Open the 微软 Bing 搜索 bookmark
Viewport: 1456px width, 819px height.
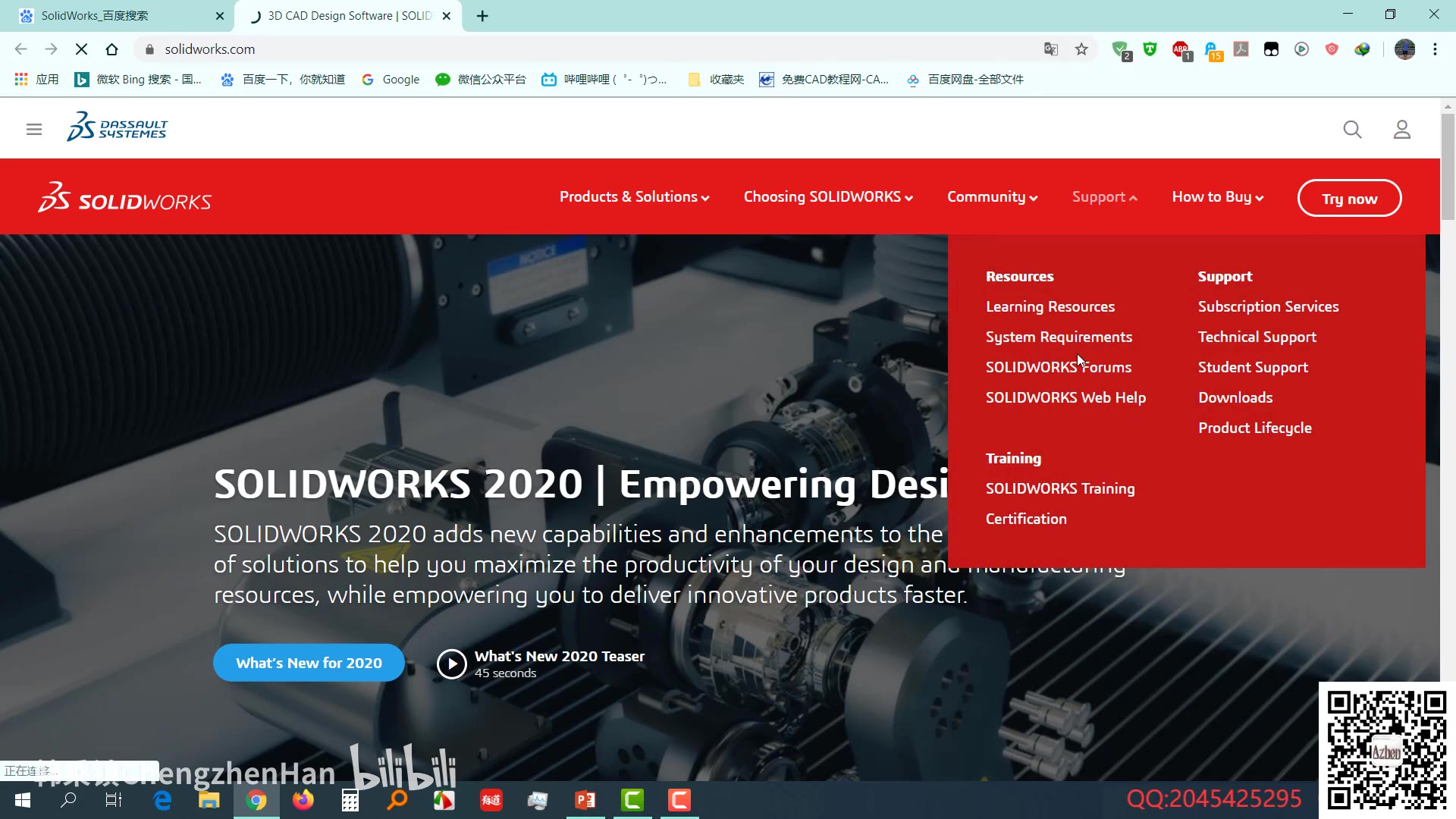138,79
